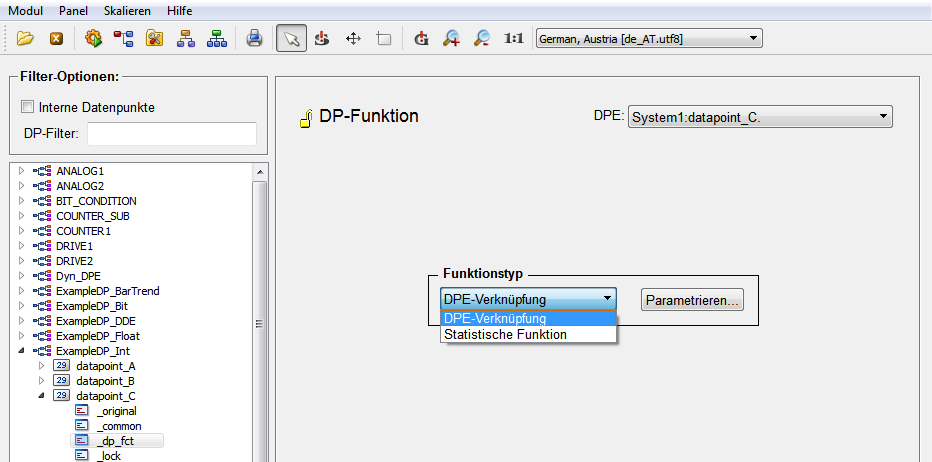The height and width of the screenshot is (462, 932).
Task: Click the open folder icon in toolbar
Action: pyautogui.click(x=25, y=39)
